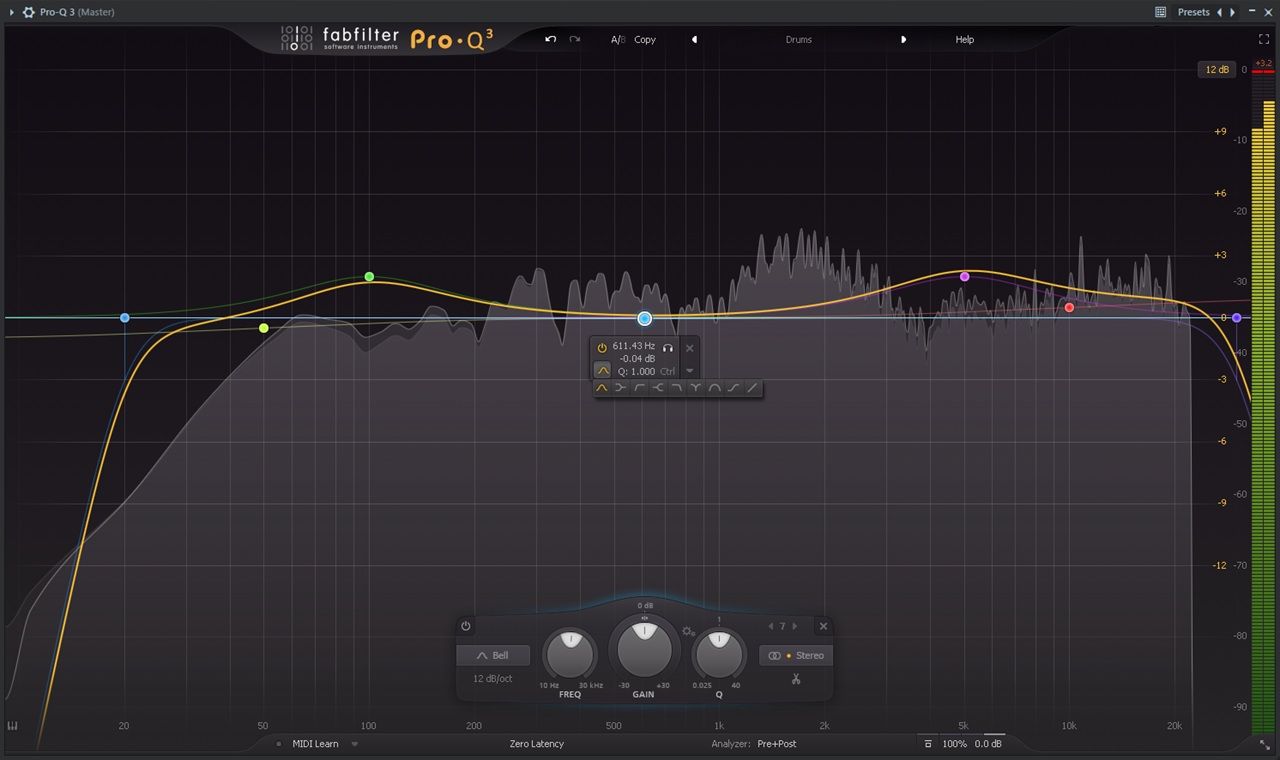Open the Stereo placement dropdown
The height and width of the screenshot is (760, 1280).
pyautogui.click(x=796, y=656)
